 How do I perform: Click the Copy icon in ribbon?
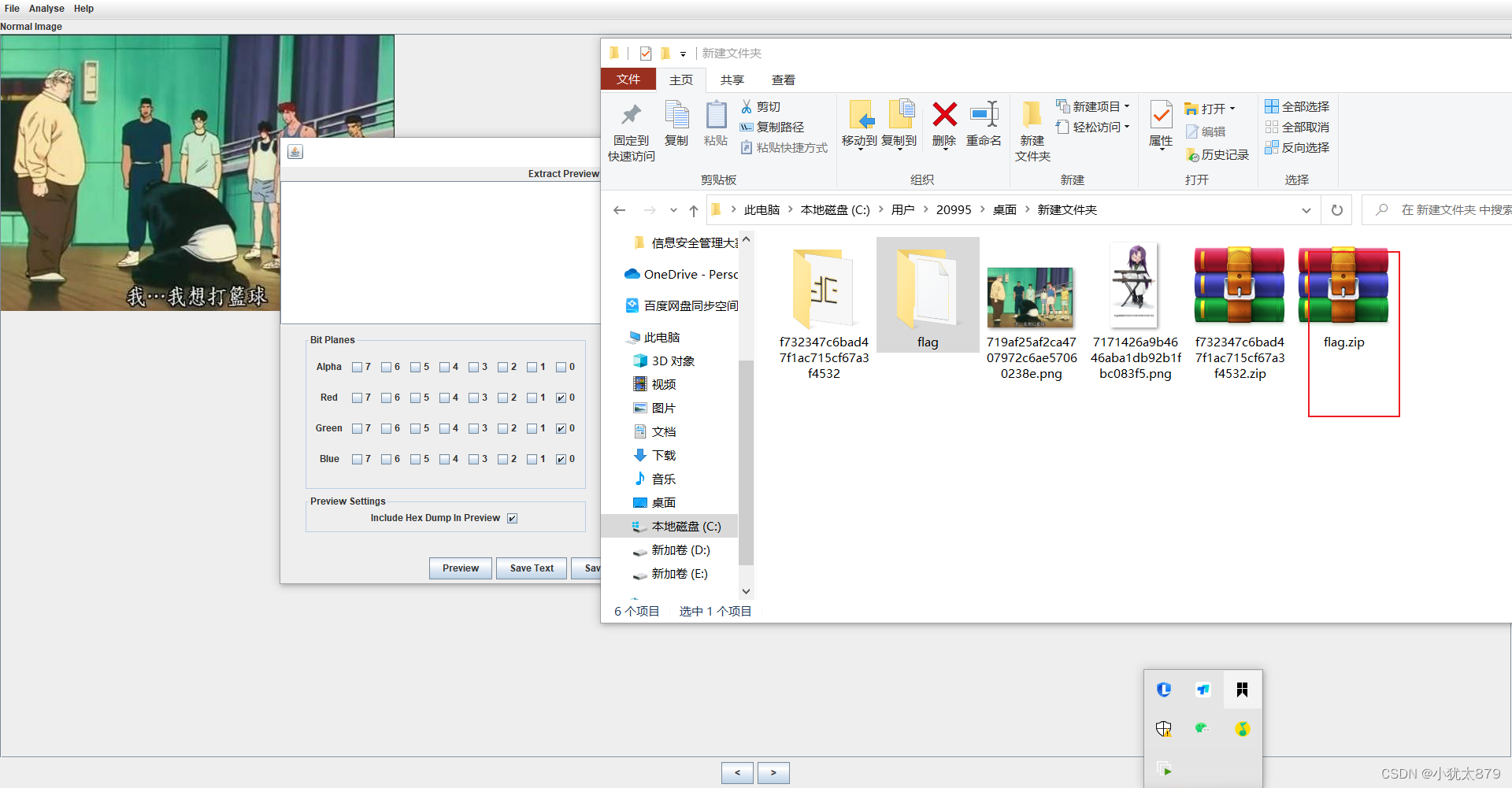pos(676,115)
